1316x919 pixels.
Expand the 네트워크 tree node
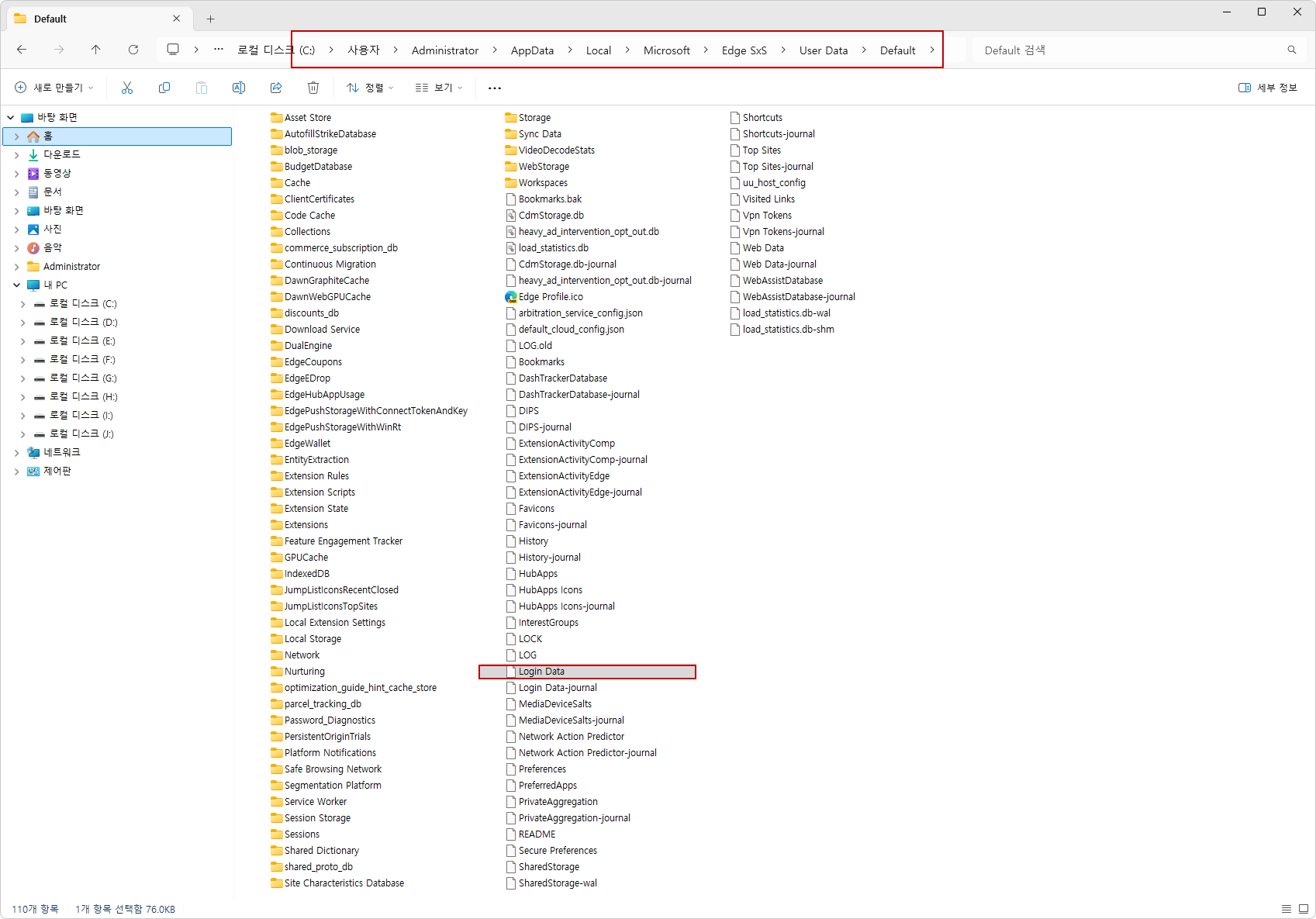coord(17,453)
